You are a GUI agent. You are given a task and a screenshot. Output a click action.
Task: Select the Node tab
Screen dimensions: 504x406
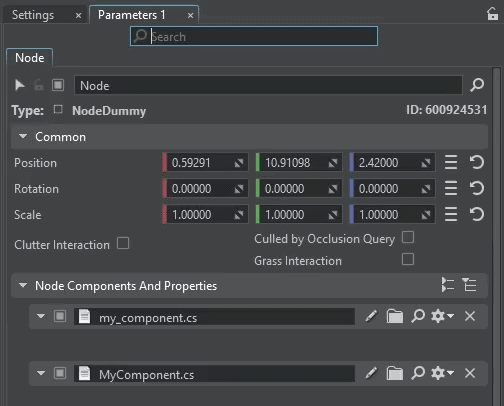pos(30,58)
